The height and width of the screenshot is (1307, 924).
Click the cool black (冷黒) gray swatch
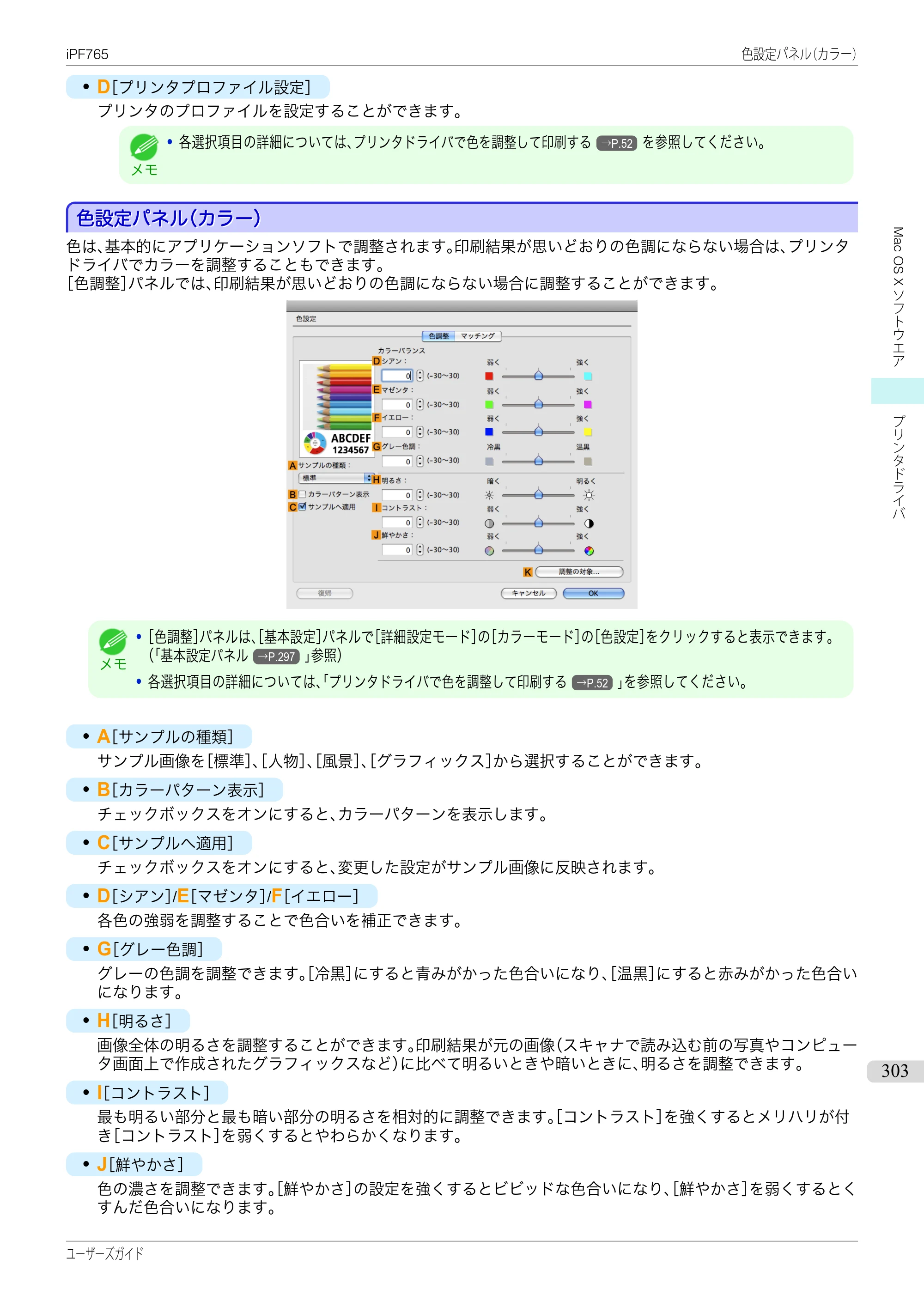(x=488, y=461)
